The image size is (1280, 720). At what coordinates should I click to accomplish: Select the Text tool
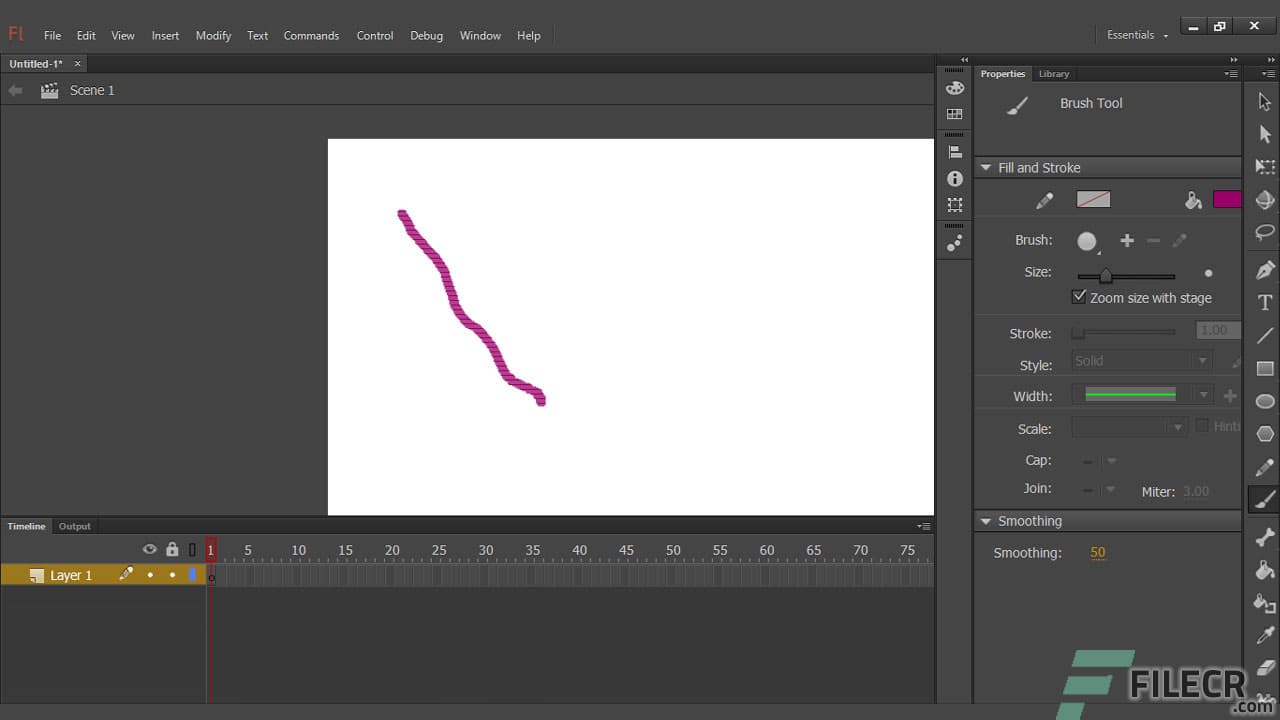pyautogui.click(x=1264, y=300)
